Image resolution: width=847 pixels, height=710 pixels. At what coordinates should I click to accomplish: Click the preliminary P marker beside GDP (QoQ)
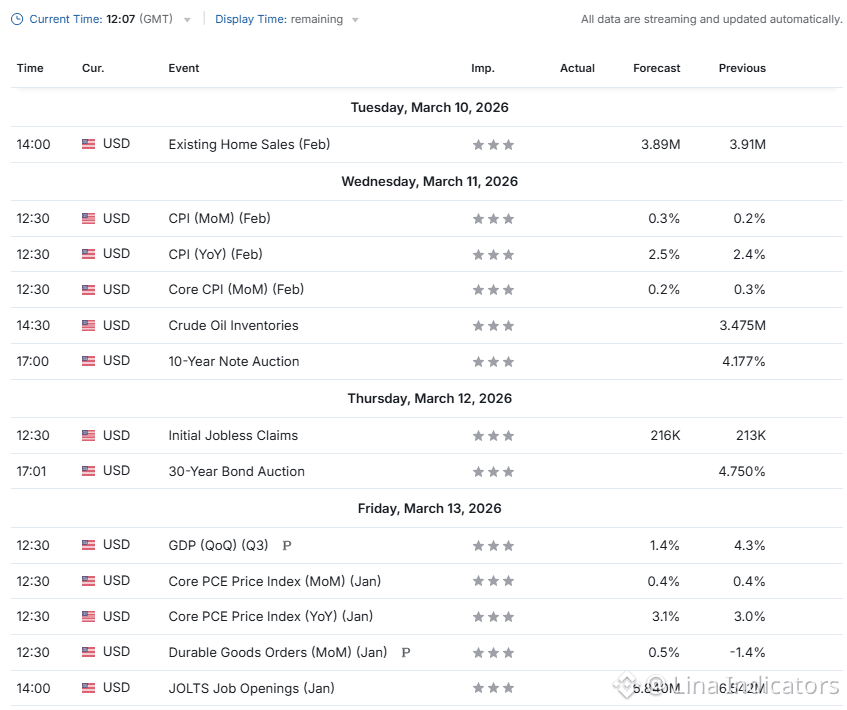287,546
